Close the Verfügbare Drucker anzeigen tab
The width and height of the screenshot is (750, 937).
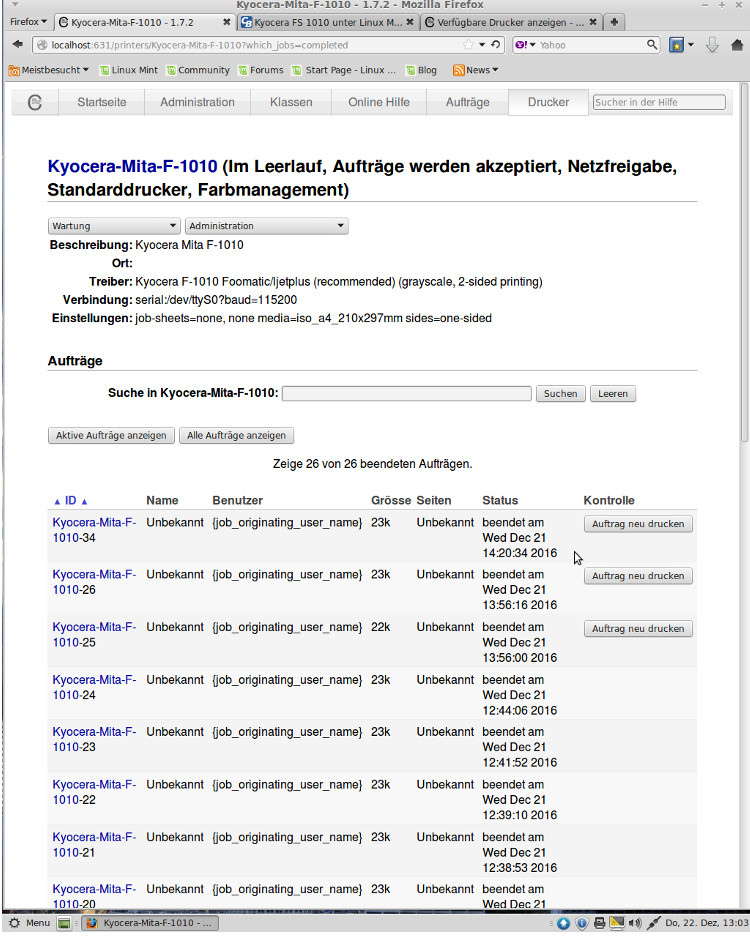coord(593,22)
